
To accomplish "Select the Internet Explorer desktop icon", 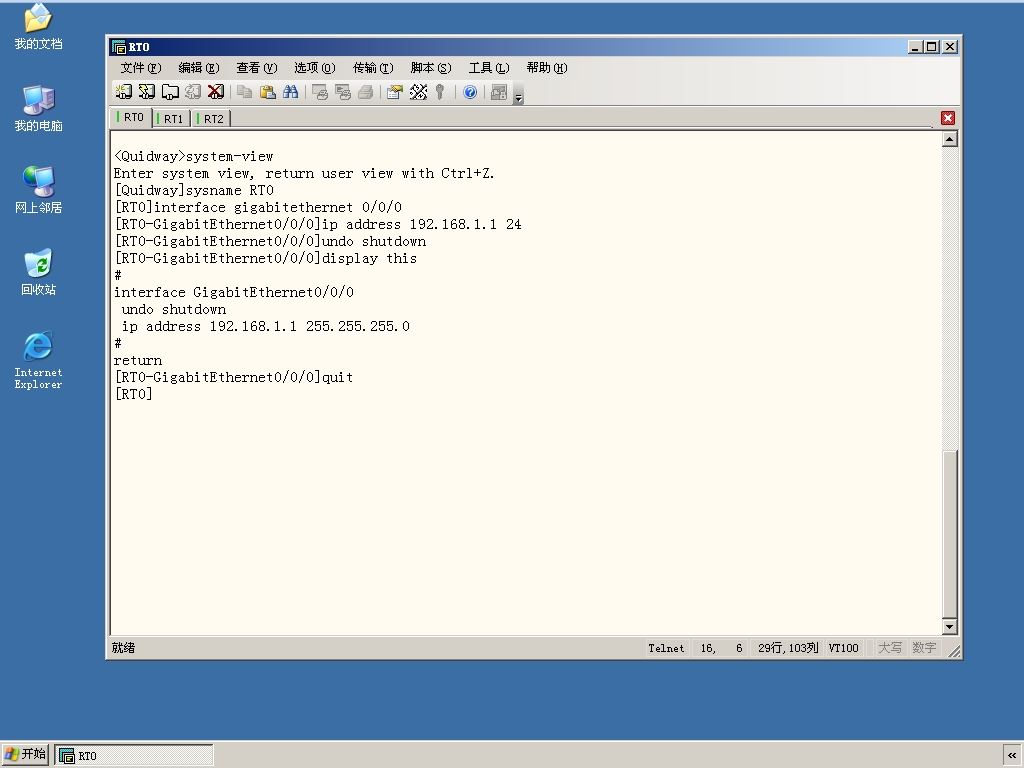I will point(39,360).
